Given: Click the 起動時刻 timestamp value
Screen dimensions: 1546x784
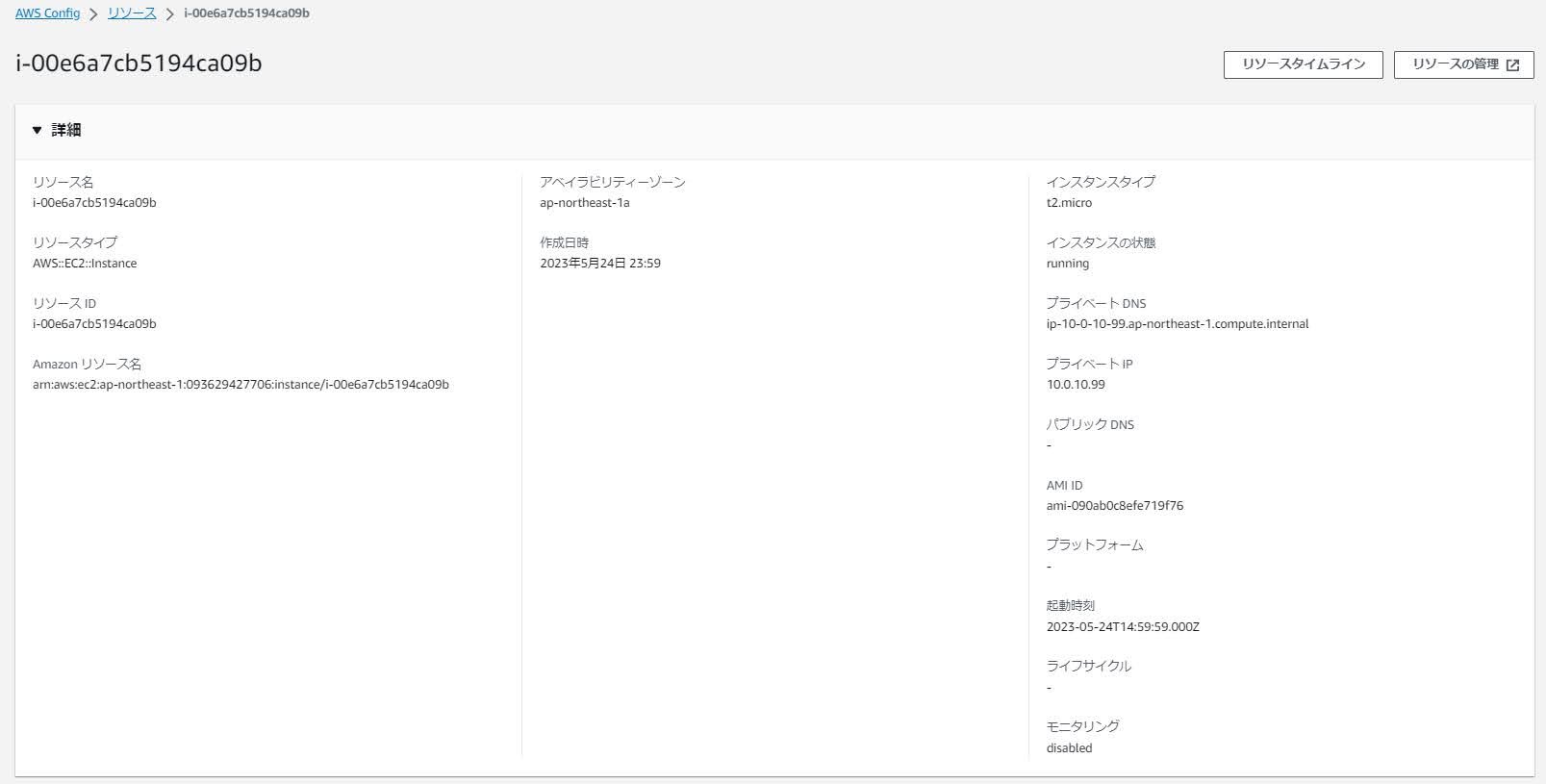Looking at the screenshot, I should point(1123,627).
